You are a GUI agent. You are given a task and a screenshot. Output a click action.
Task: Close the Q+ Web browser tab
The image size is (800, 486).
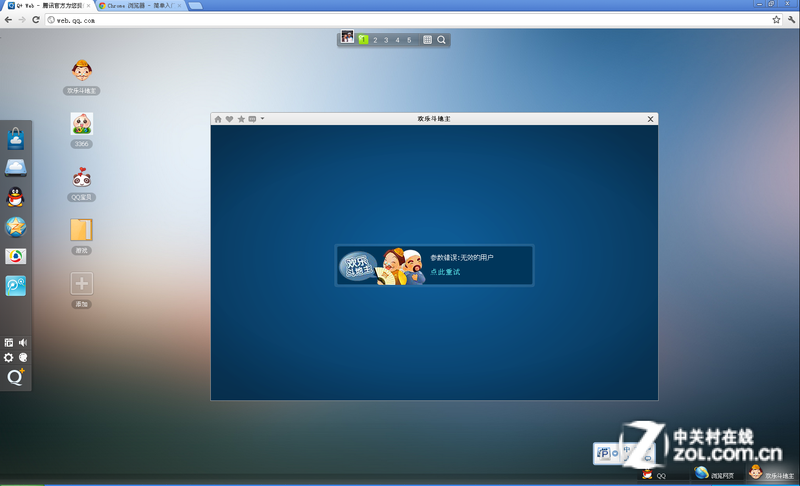coord(89,6)
